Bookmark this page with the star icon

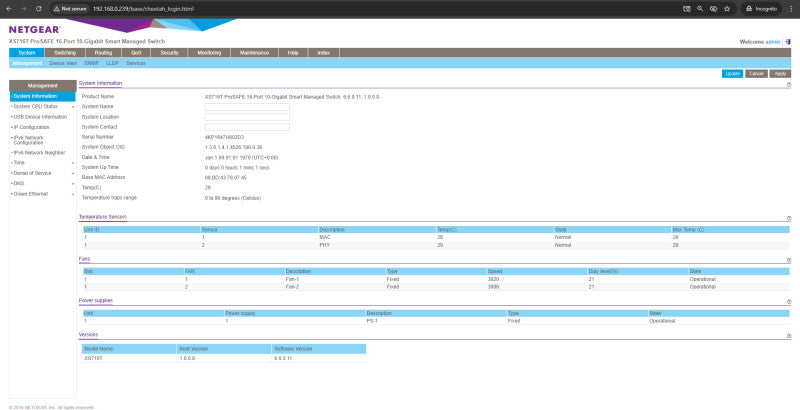pyautogui.click(x=727, y=9)
